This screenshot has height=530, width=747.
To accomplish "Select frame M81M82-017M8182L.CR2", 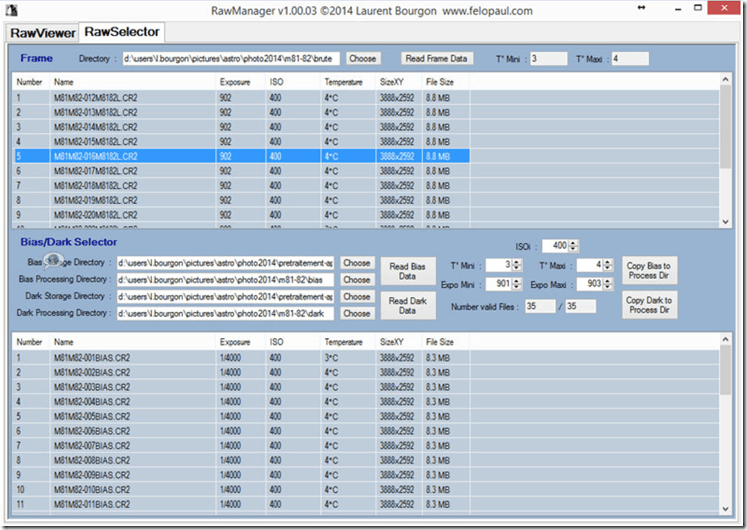I will click(x=241, y=171).
